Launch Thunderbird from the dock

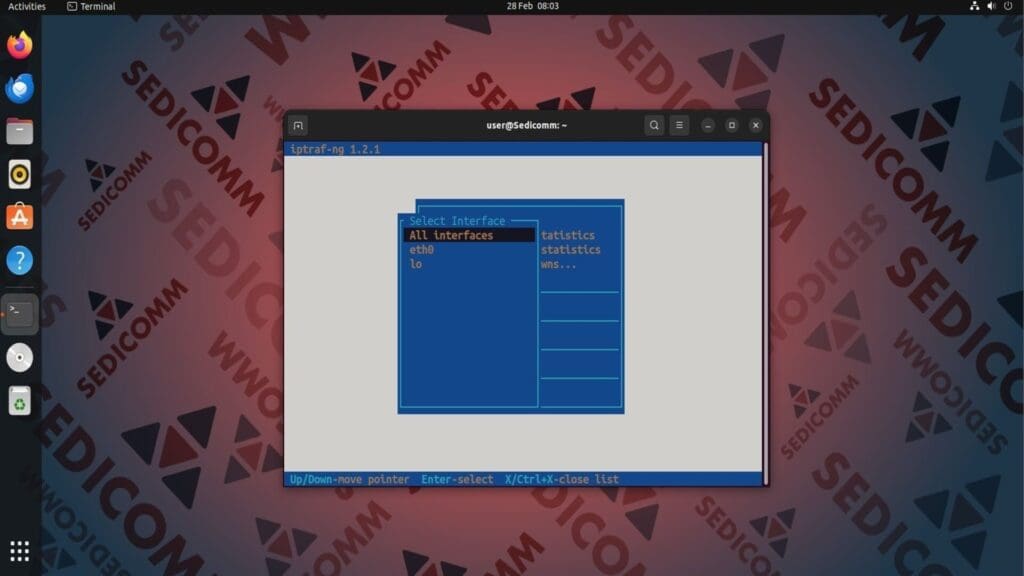tap(18, 88)
